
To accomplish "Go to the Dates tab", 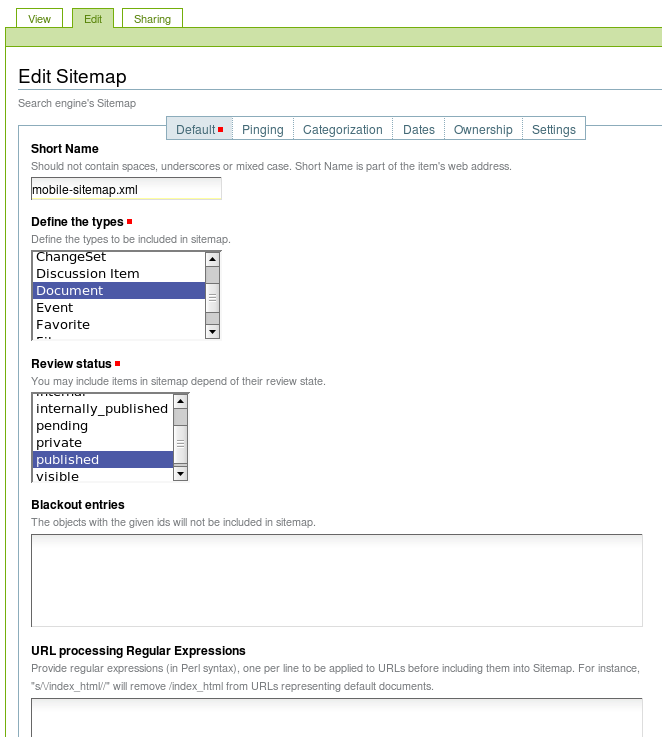I will [x=418, y=129].
